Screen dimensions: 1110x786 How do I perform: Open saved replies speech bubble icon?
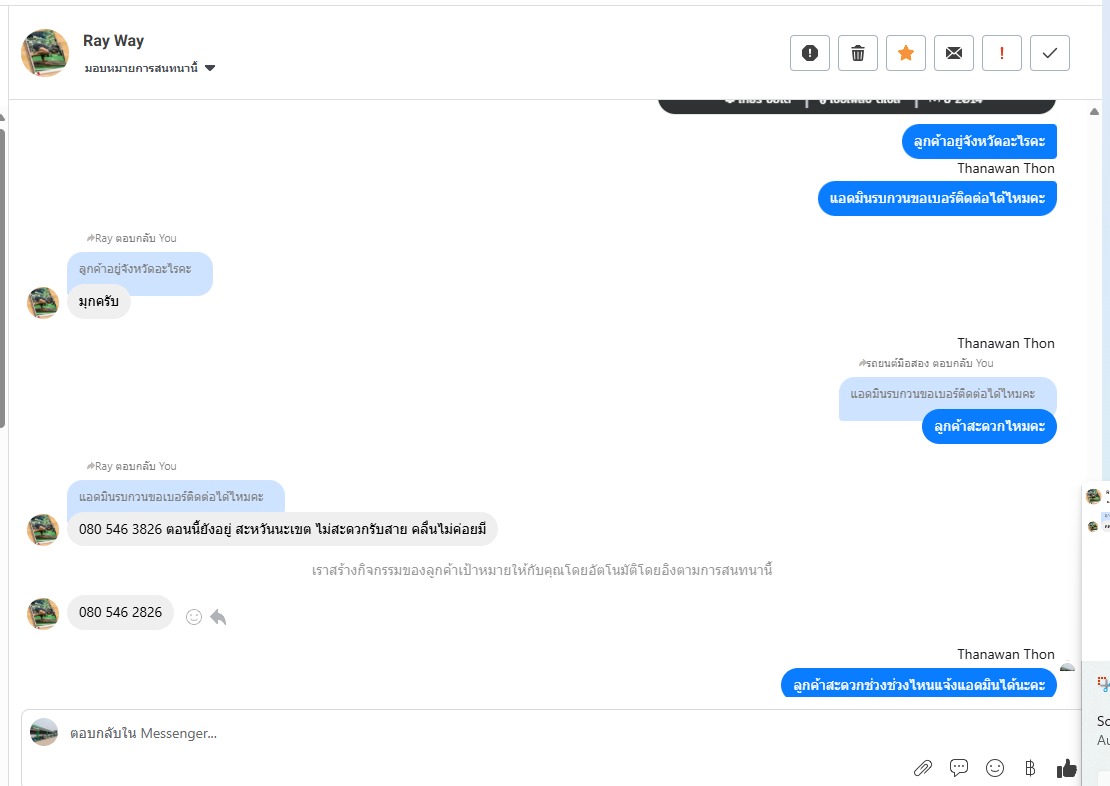959,768
